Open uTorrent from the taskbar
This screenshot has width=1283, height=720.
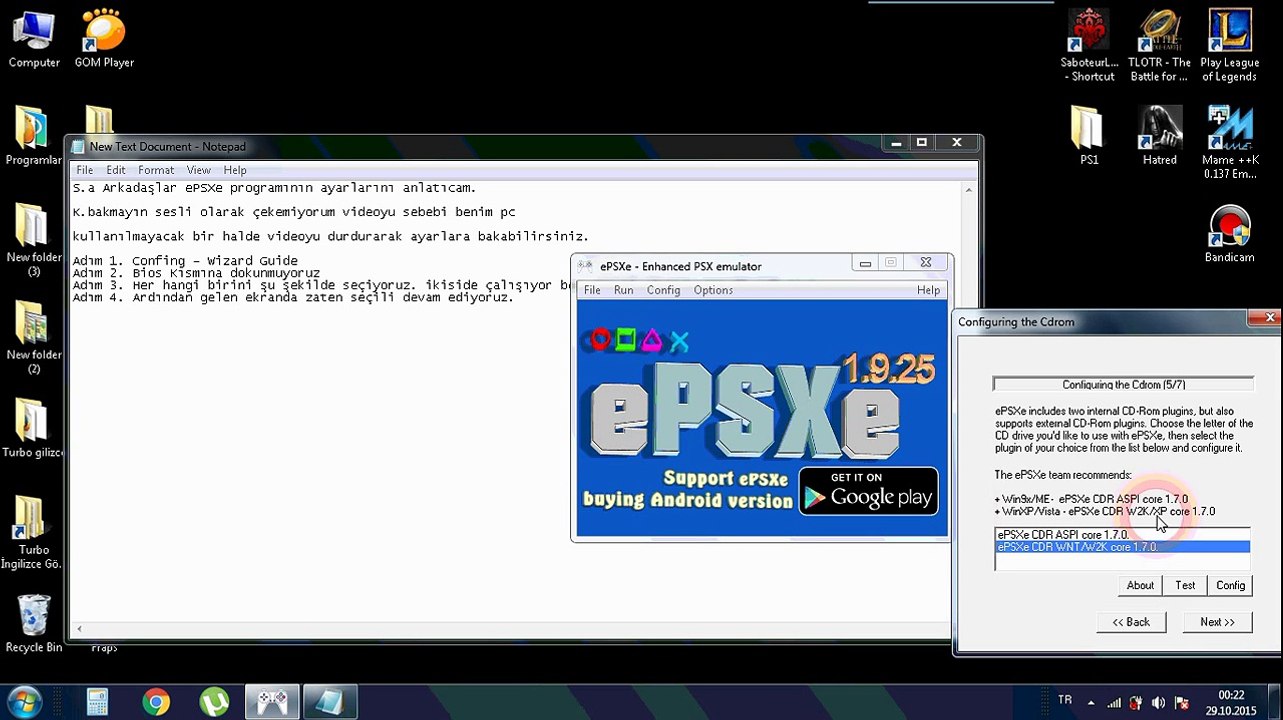(x=214, y=702)
